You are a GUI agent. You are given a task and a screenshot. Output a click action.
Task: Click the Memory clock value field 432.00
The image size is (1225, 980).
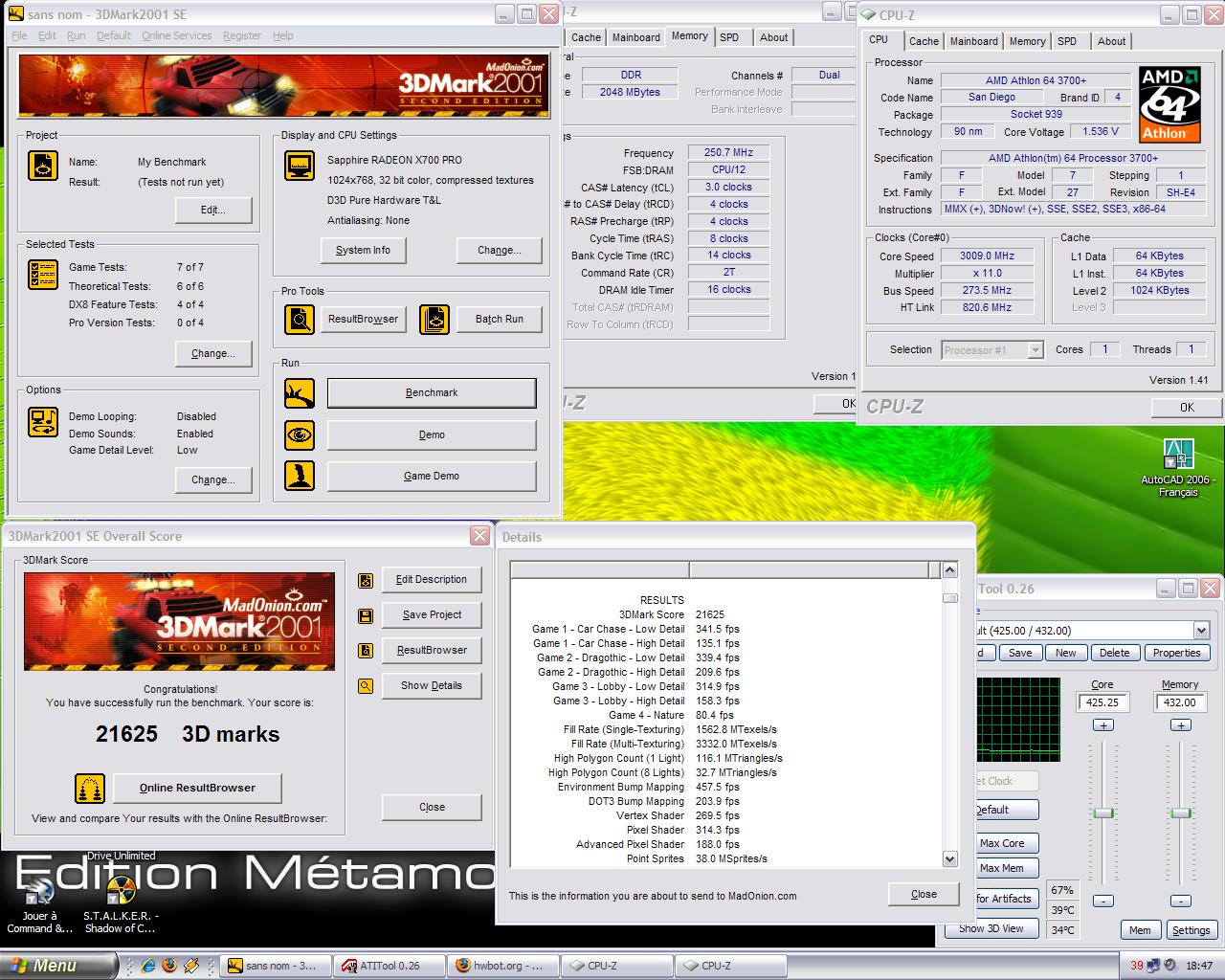1180,702
